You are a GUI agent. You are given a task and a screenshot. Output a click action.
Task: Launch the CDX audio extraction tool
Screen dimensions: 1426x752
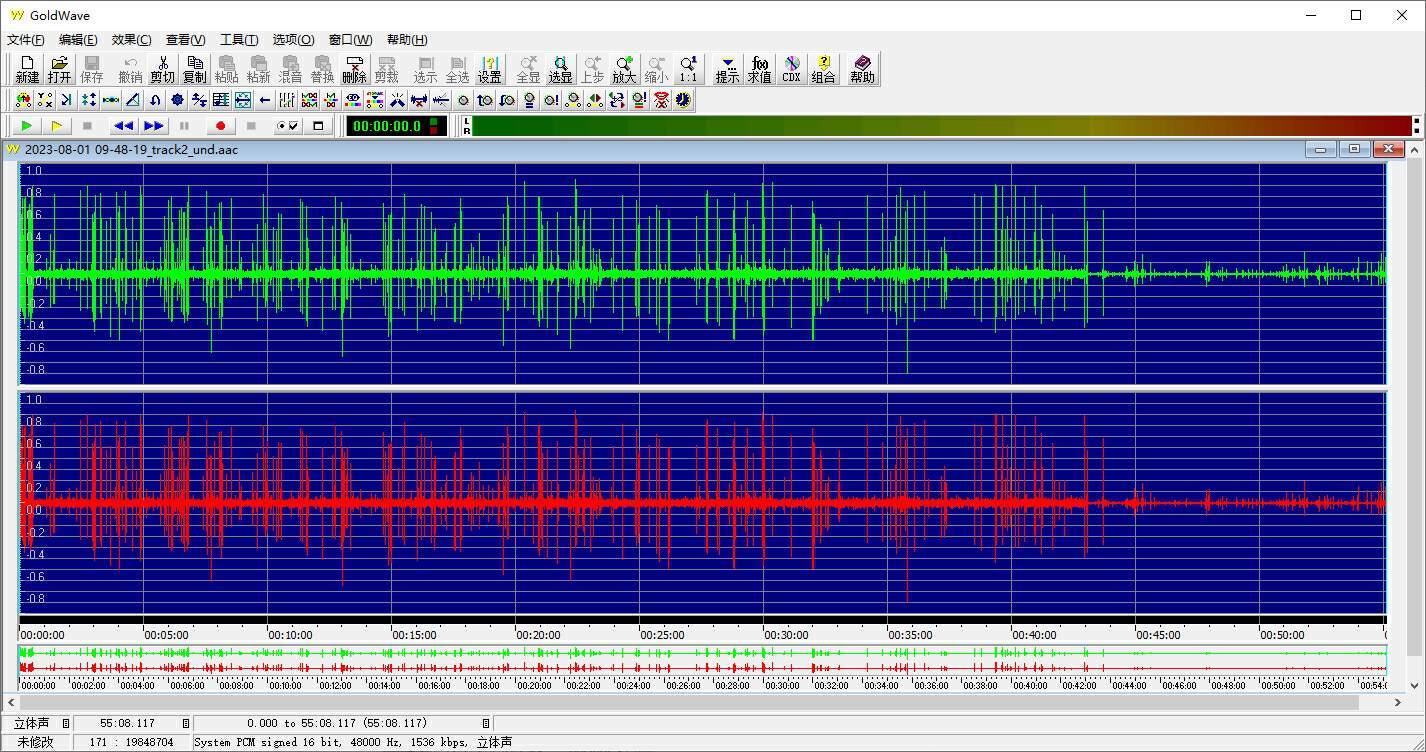791,69
